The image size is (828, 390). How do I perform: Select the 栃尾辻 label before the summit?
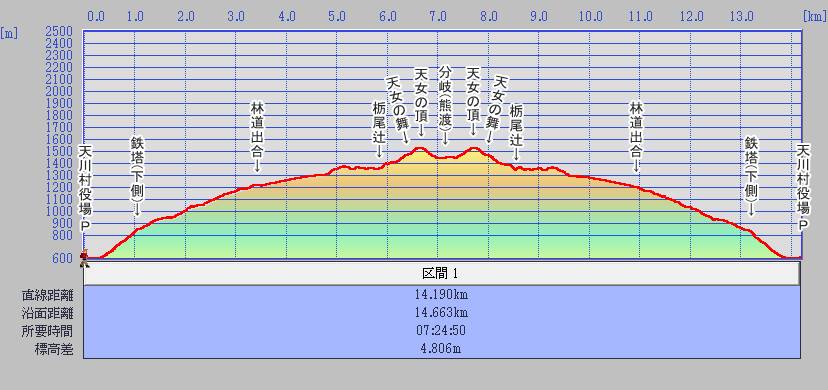point(379,123)
